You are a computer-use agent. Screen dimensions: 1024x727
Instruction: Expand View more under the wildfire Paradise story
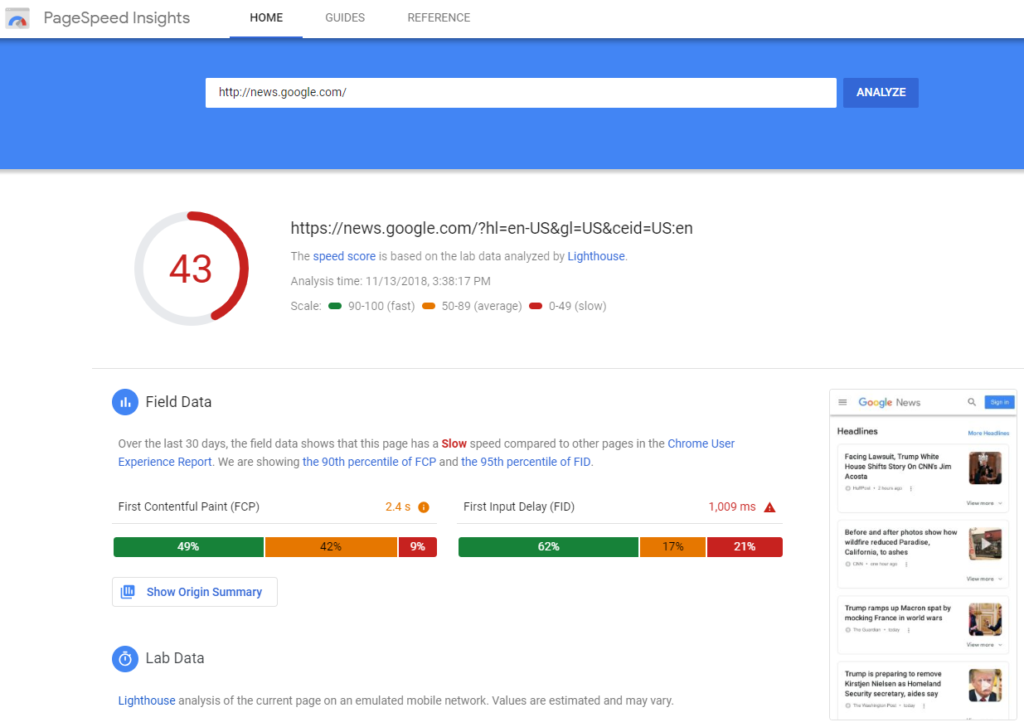tap(984, 579)
